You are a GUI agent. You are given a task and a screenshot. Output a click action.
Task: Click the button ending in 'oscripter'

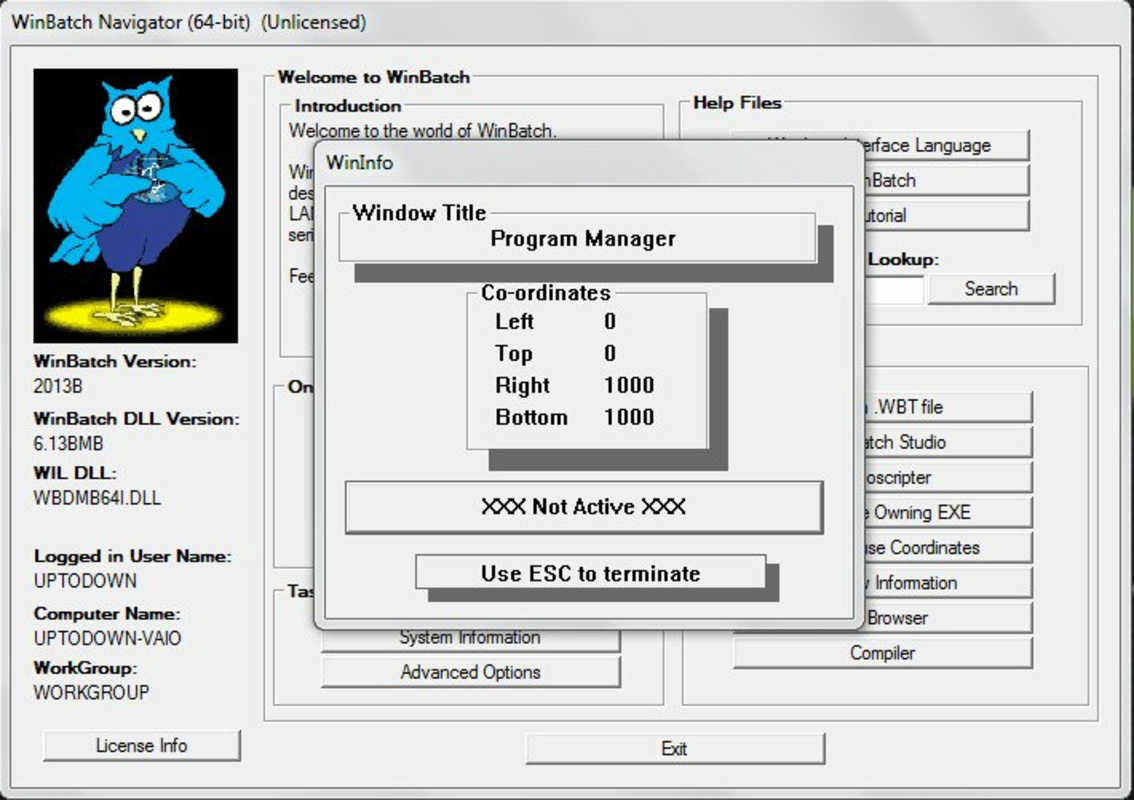point(948,477)
